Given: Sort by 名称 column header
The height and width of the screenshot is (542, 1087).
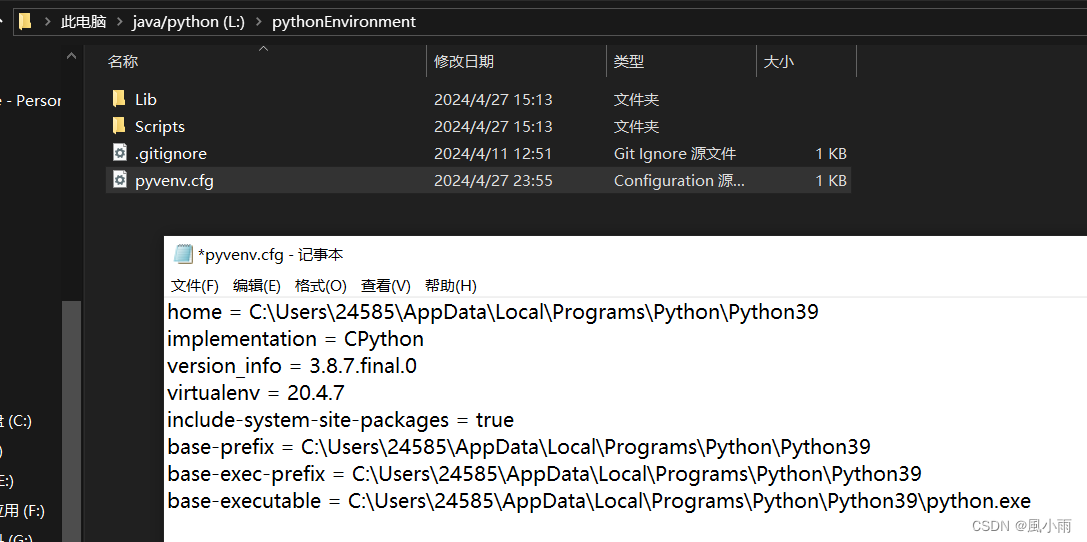Looking at the screenshot, I should 123,62.
